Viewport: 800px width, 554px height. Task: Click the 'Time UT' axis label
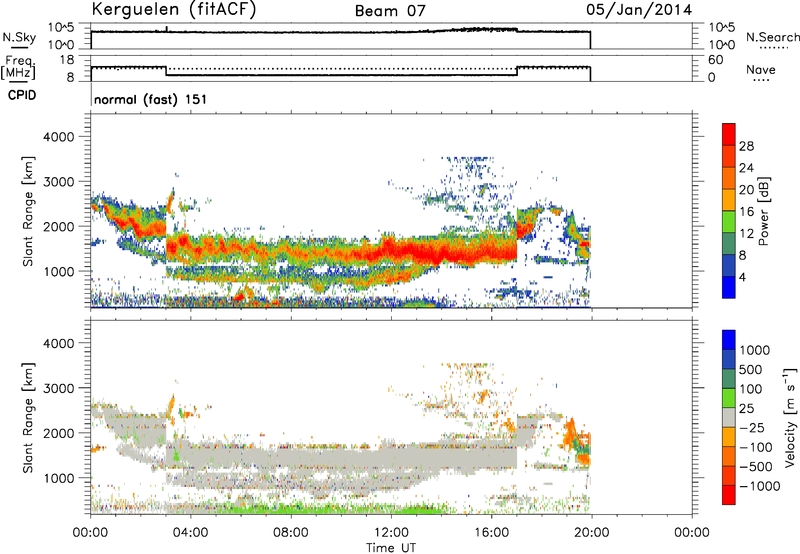(391, 548)
